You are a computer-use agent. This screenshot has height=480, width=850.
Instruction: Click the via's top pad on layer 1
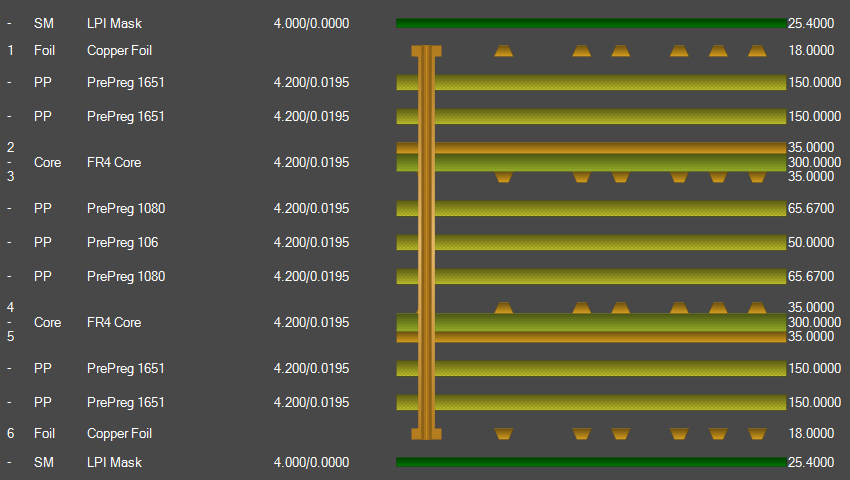(427, 50)
